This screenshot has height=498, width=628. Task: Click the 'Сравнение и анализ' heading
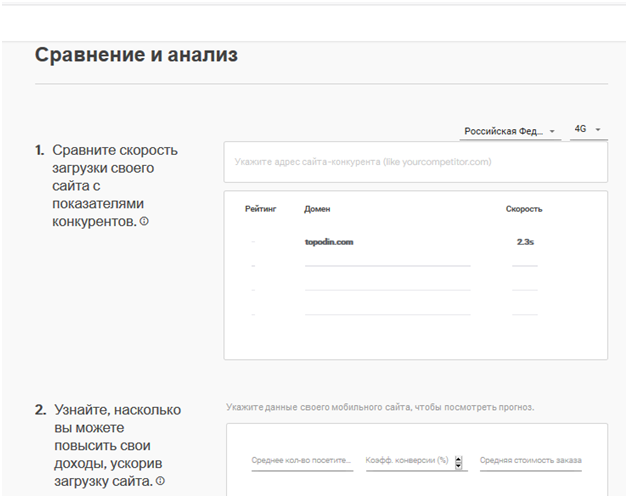pos(136,55)
